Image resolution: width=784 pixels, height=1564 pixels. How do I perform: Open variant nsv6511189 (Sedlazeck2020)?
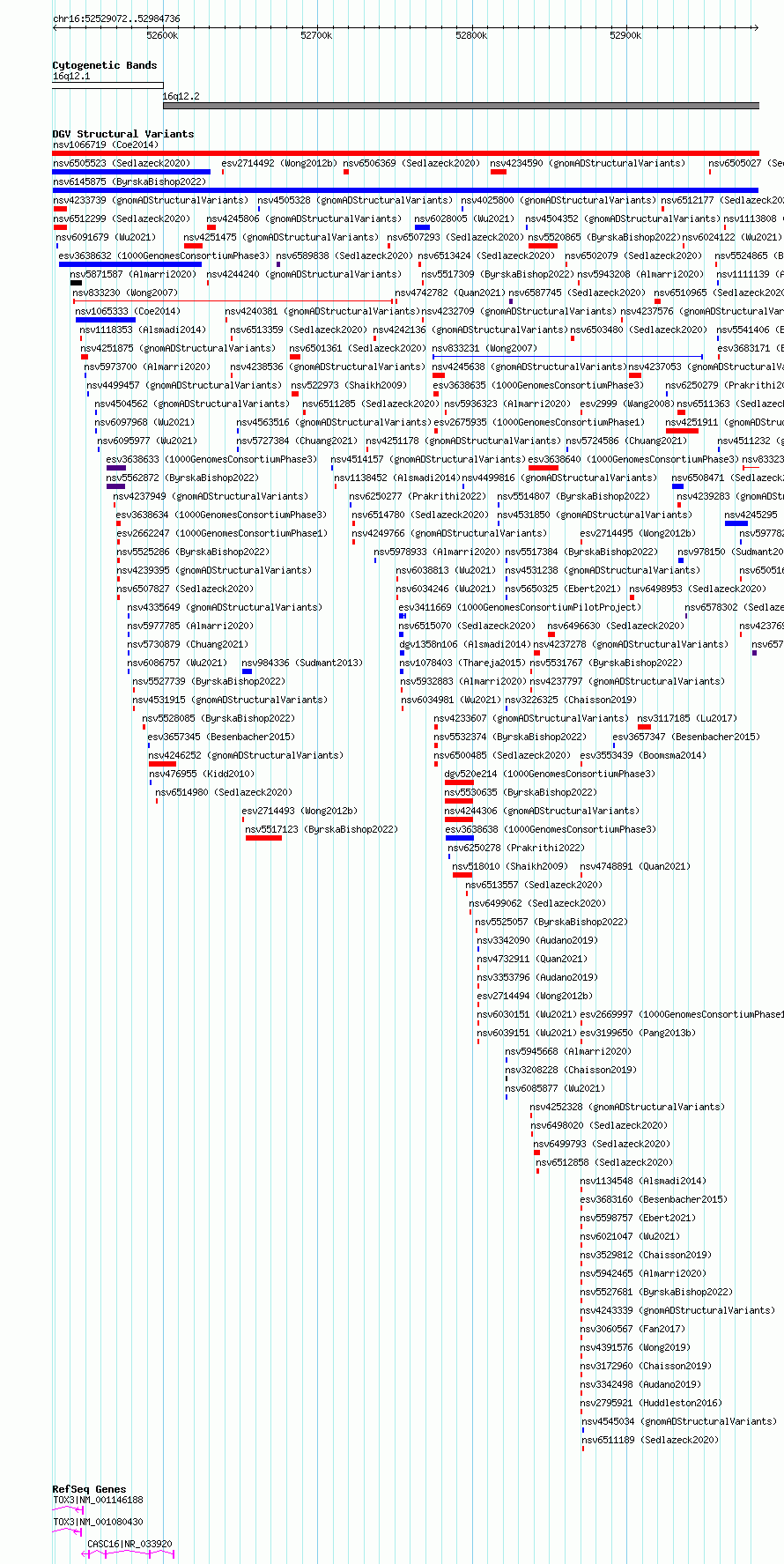tap(650, 1440)
